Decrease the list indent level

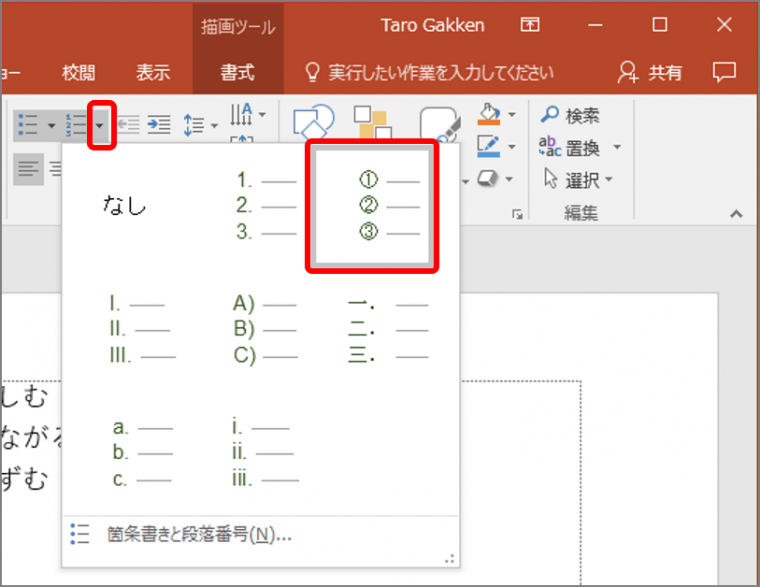[x=128, y=125]
